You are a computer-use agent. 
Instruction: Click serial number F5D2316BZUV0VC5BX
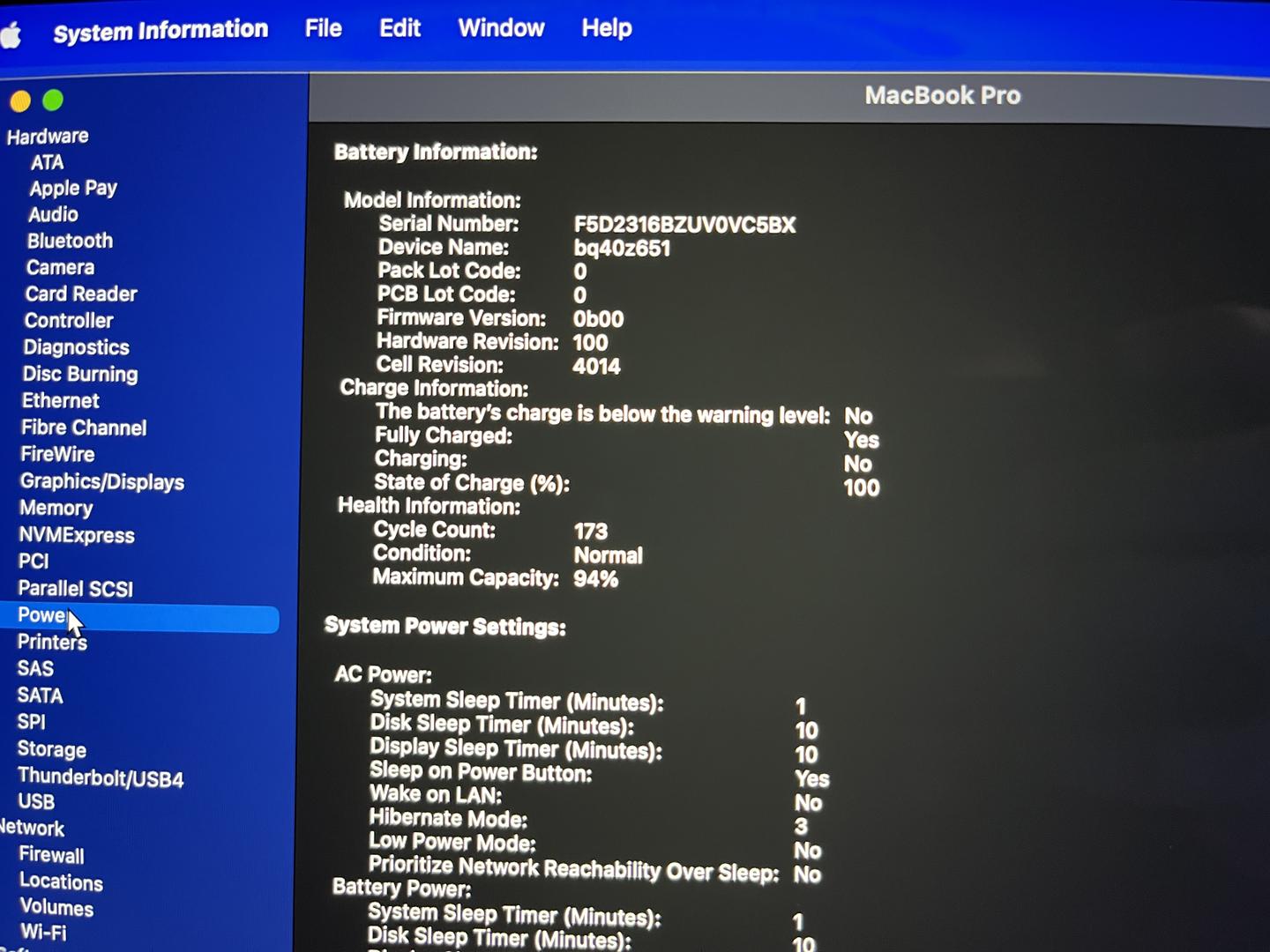coord(684,226)
